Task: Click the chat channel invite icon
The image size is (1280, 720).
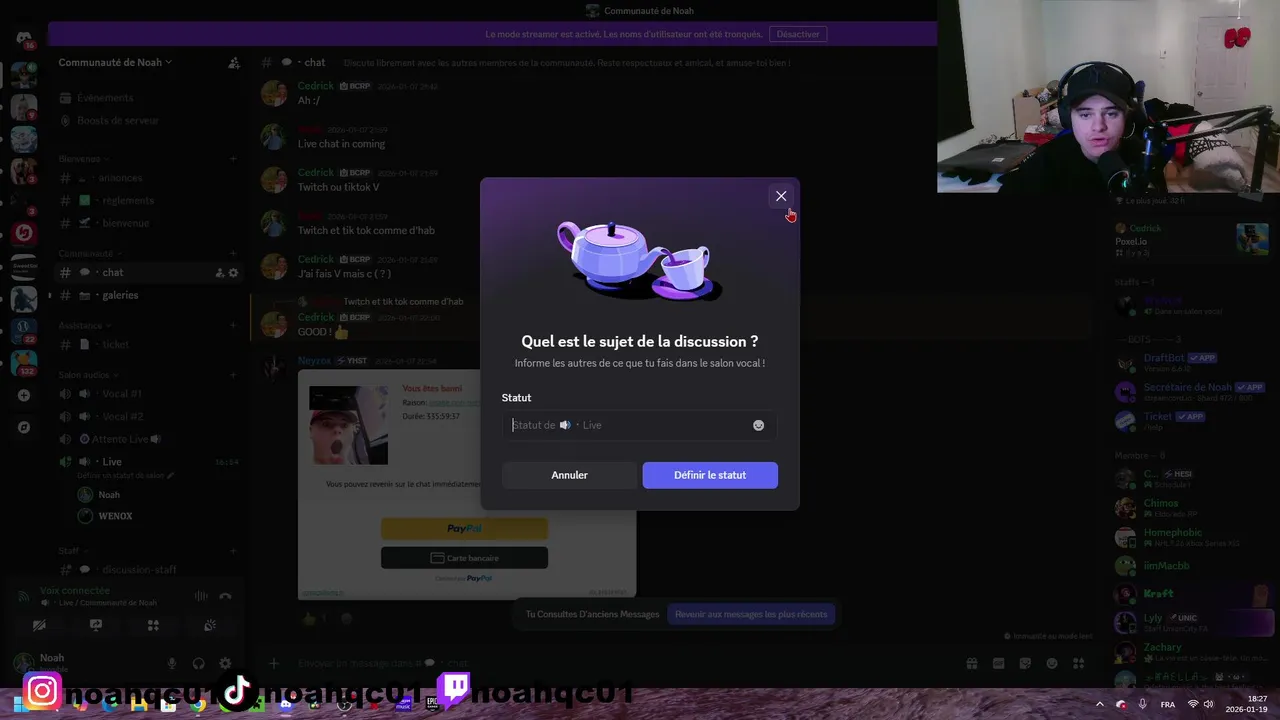Action: pyautogui.click(x=220, y=273)
